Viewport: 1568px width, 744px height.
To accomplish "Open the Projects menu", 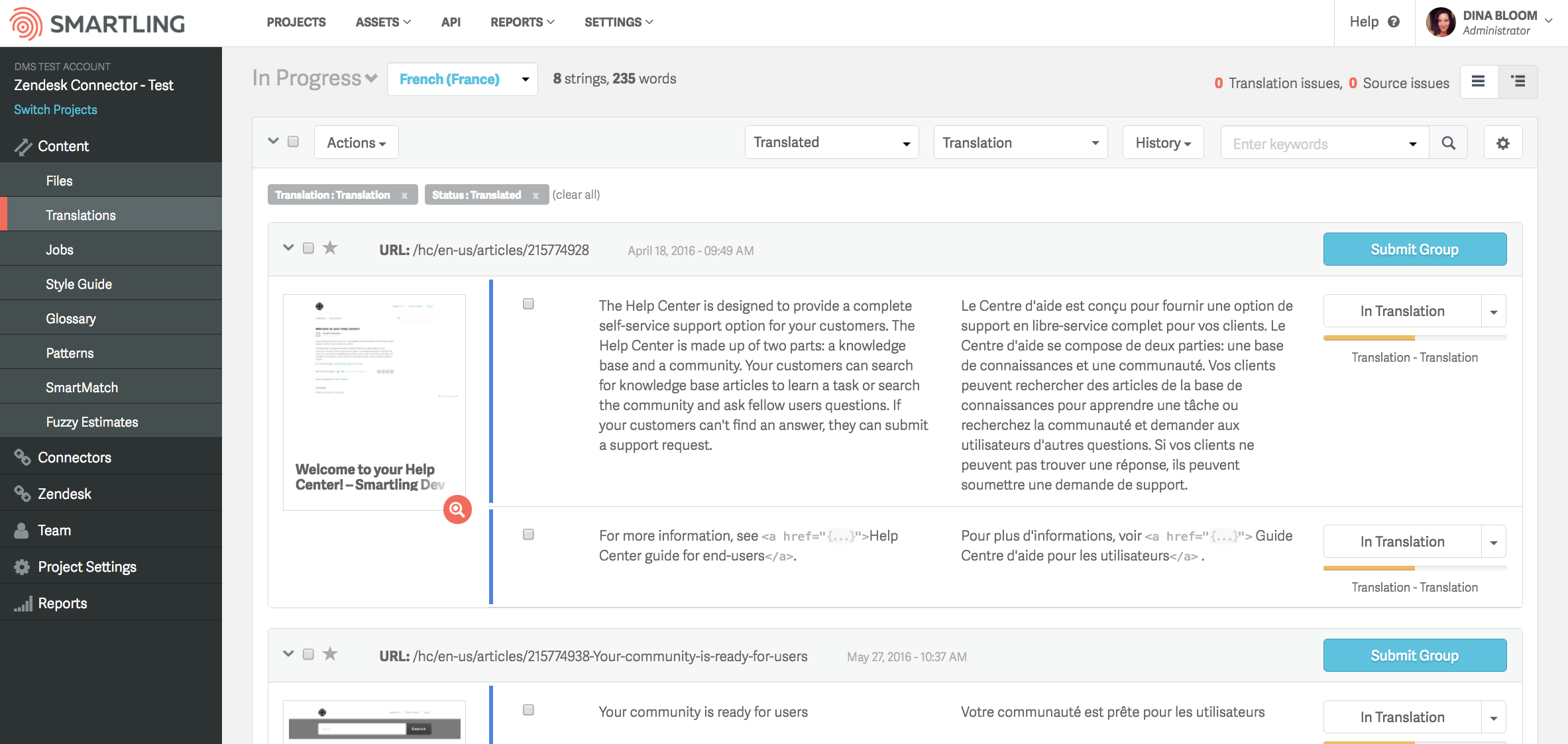I will tap(296, 23).
